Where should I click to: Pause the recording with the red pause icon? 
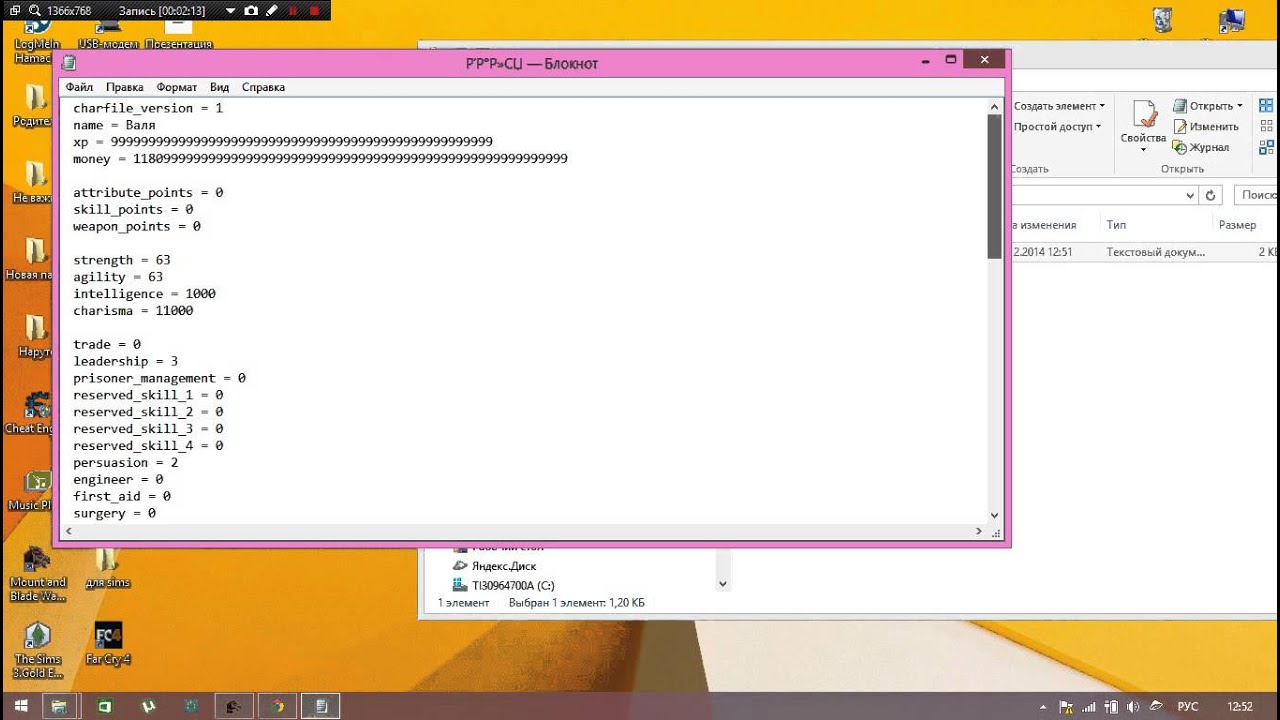(293, 10)
